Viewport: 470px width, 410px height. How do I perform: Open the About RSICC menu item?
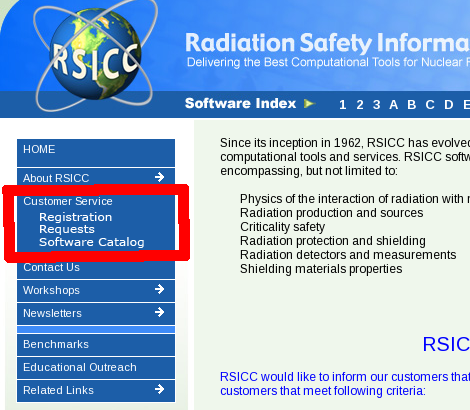96,177
